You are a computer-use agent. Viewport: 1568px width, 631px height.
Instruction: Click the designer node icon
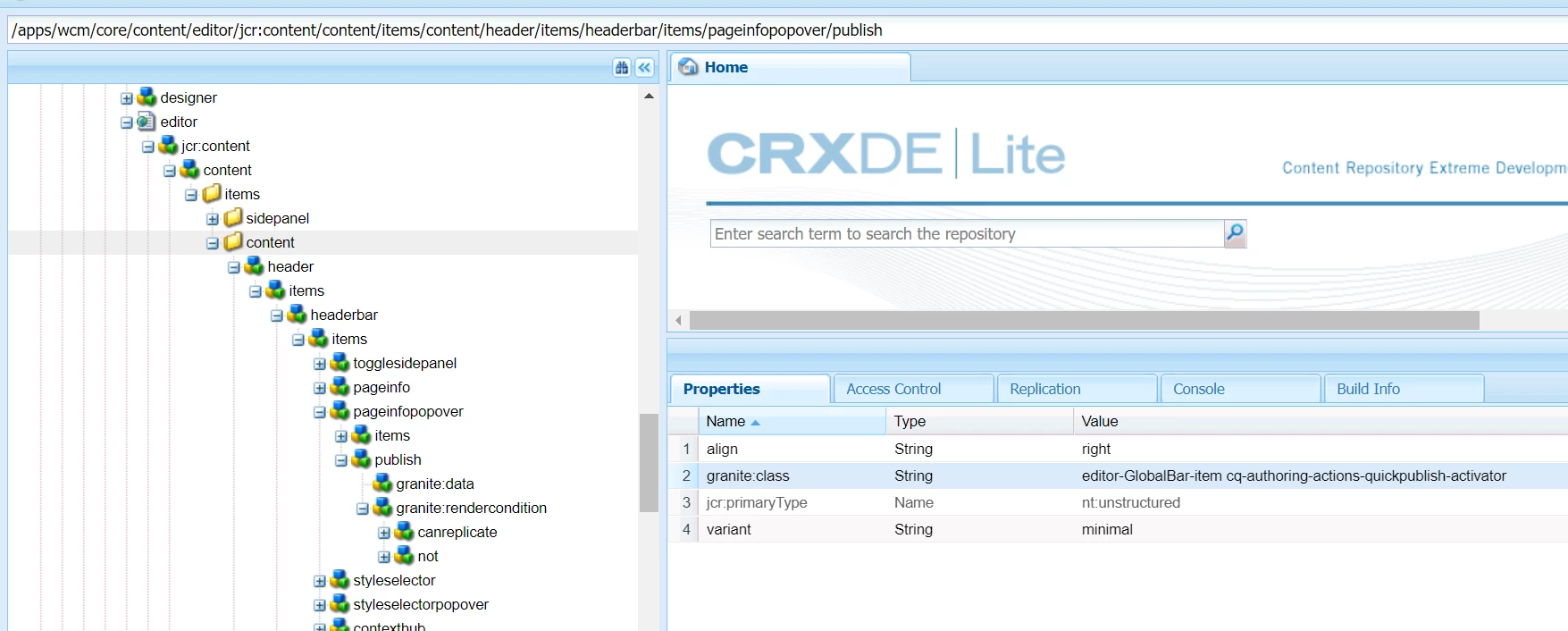click(147, 97)
